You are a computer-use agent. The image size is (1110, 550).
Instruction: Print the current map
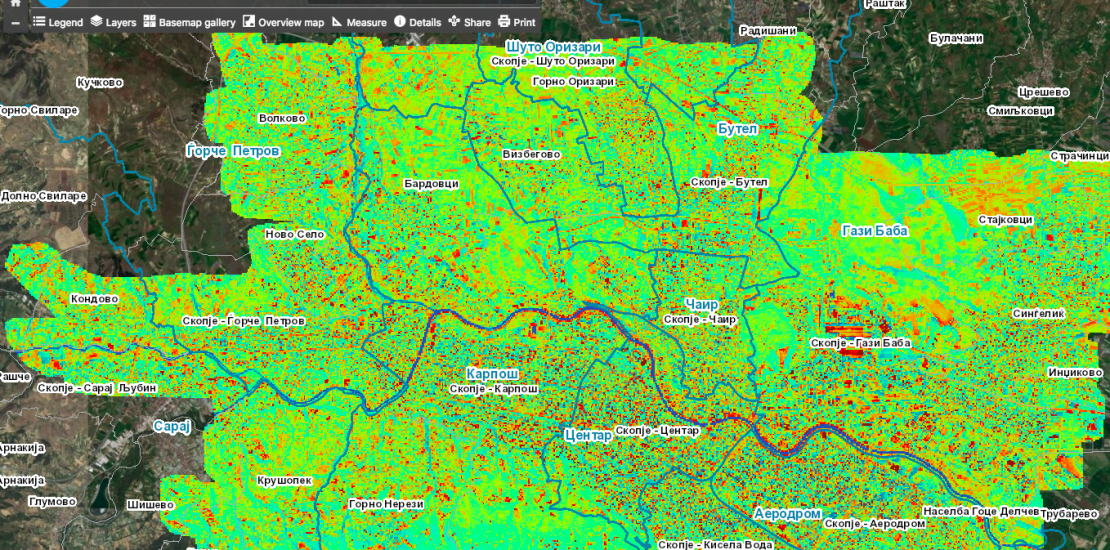pyautogui.click(x=517, y=21)
